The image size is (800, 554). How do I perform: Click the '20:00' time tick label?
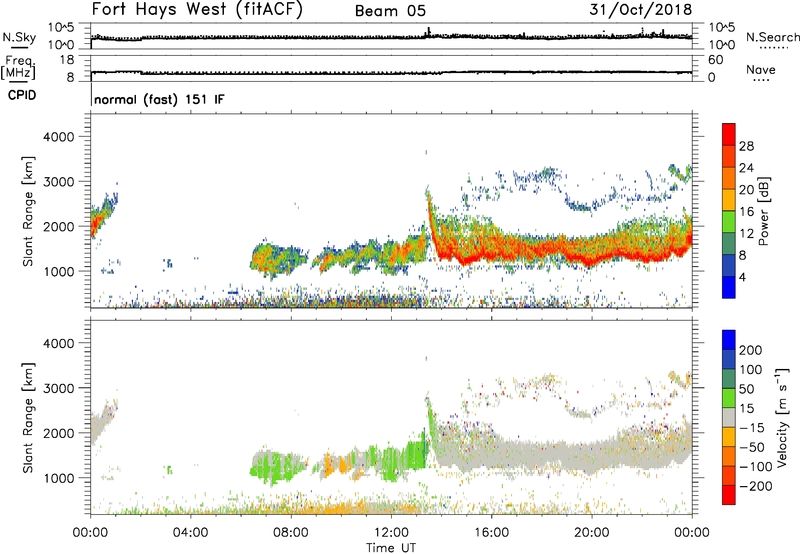point(591,533)
